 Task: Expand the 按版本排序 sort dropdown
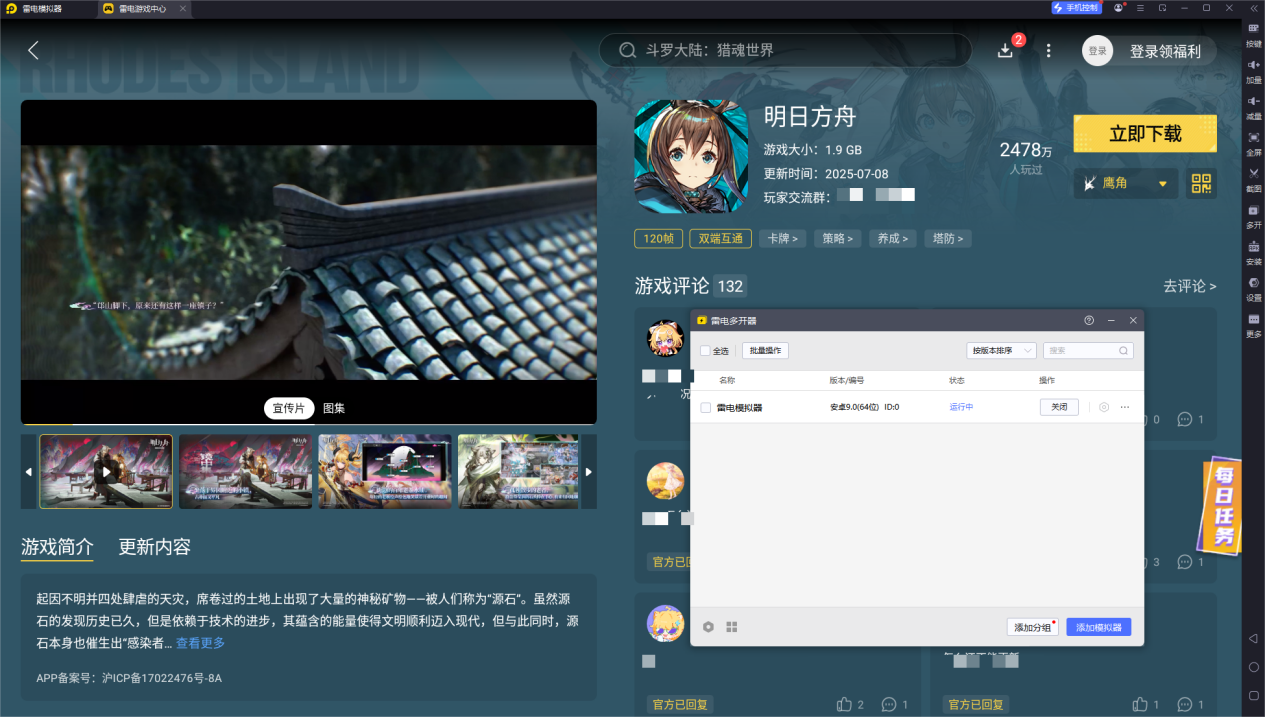point(1000,351)
